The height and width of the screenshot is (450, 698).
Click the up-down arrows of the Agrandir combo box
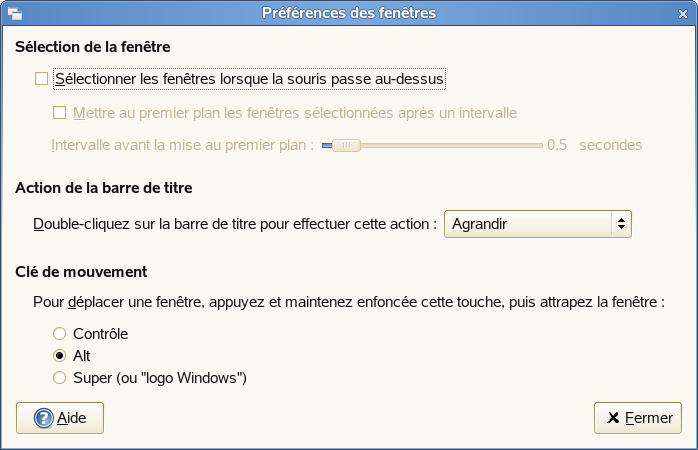[621, 224]
